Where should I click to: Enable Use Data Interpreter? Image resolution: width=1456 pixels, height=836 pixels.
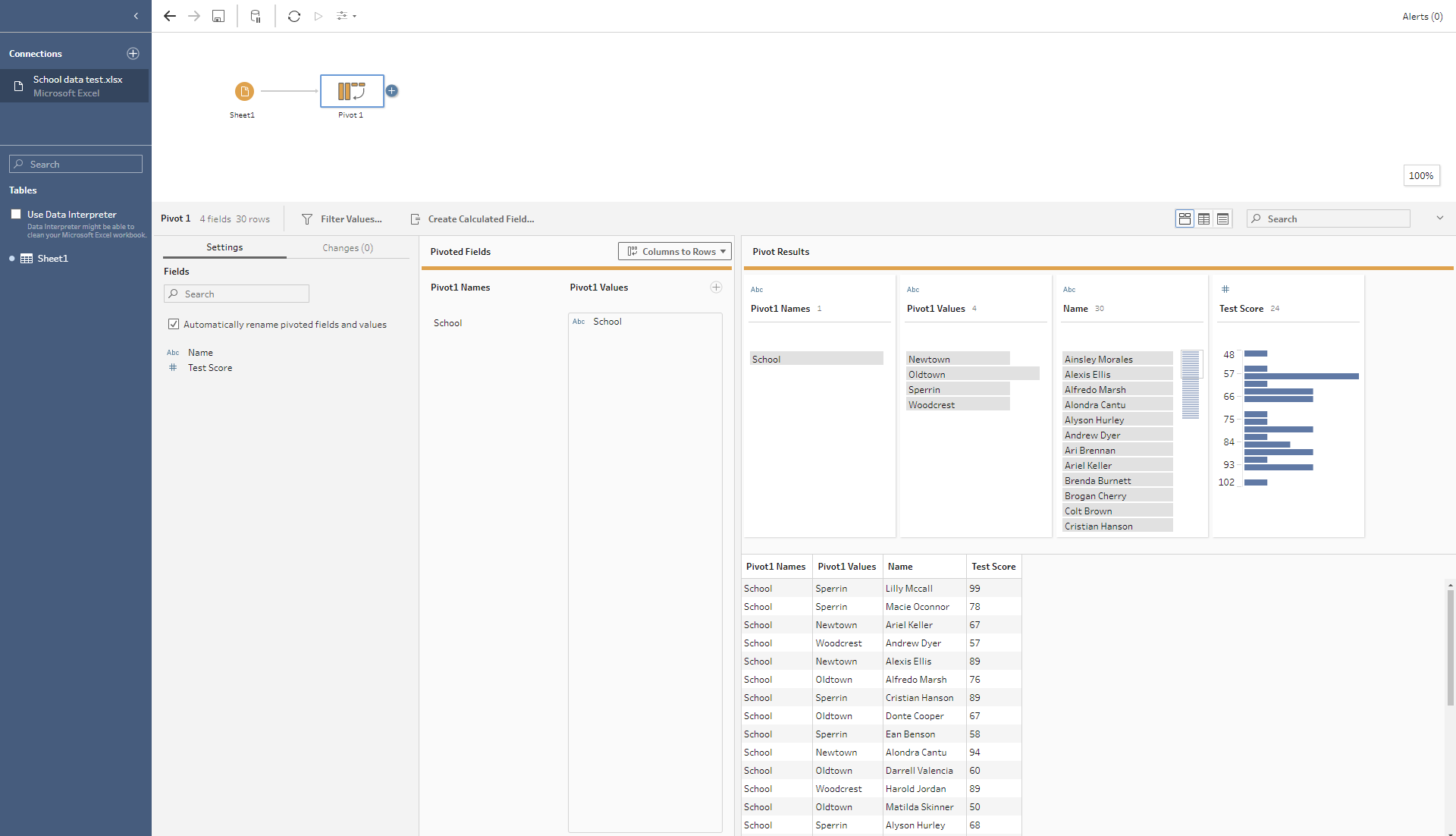[x=16, y=214]
